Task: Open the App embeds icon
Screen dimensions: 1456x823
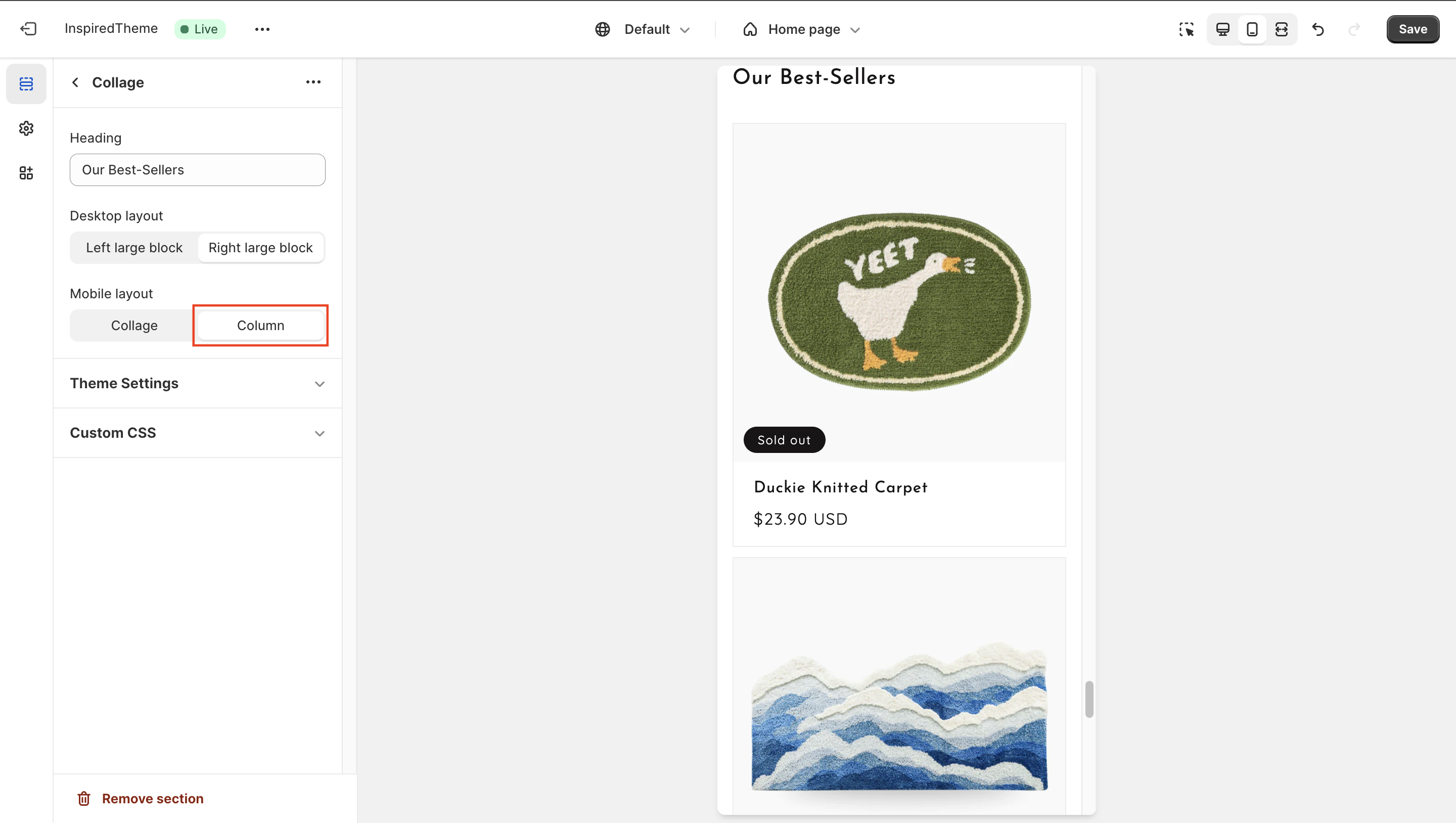Action: pos(26,173)
